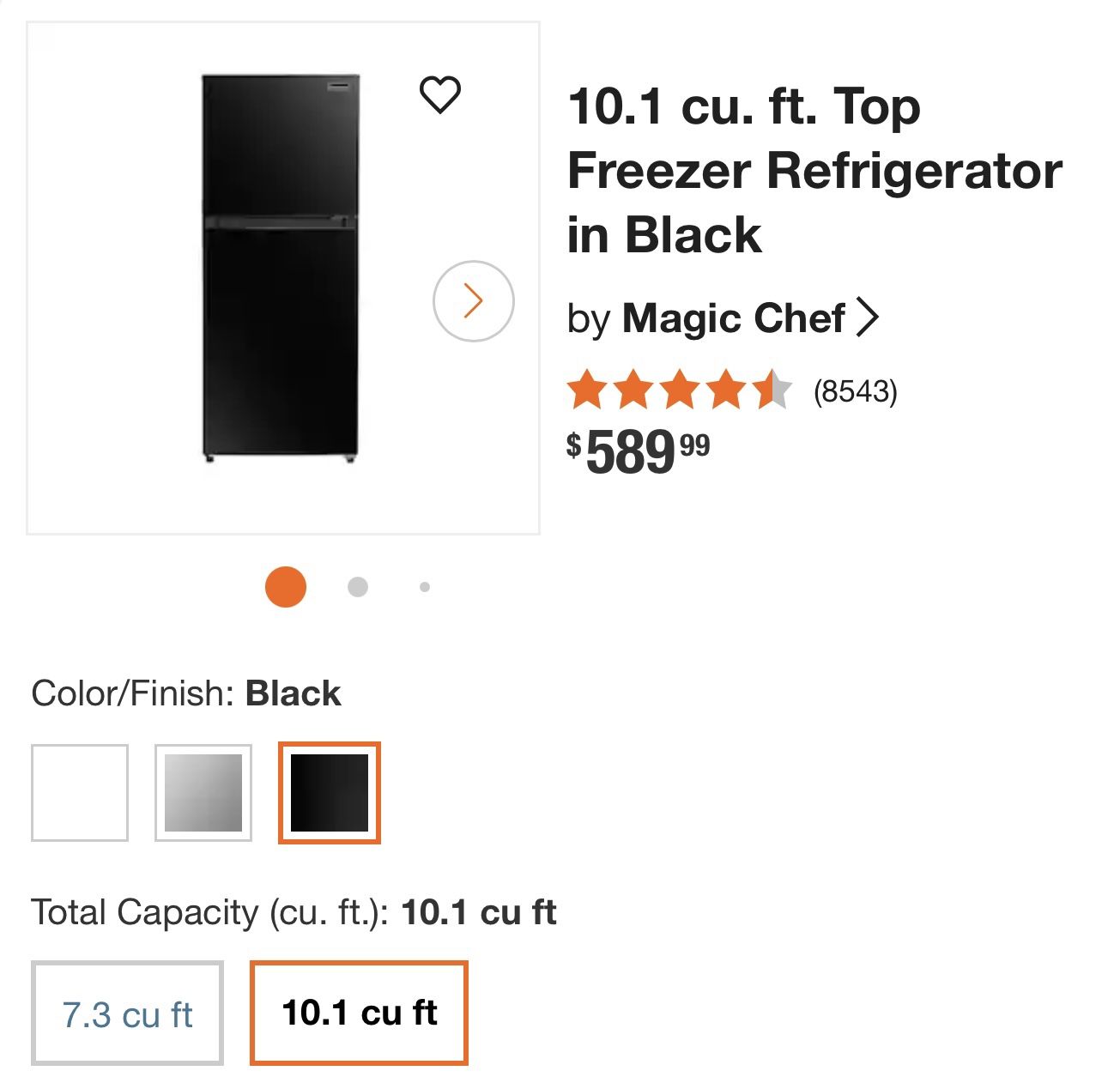
Task: Select the 10.1 cu ft capacity option
Action: (358, 1013)
